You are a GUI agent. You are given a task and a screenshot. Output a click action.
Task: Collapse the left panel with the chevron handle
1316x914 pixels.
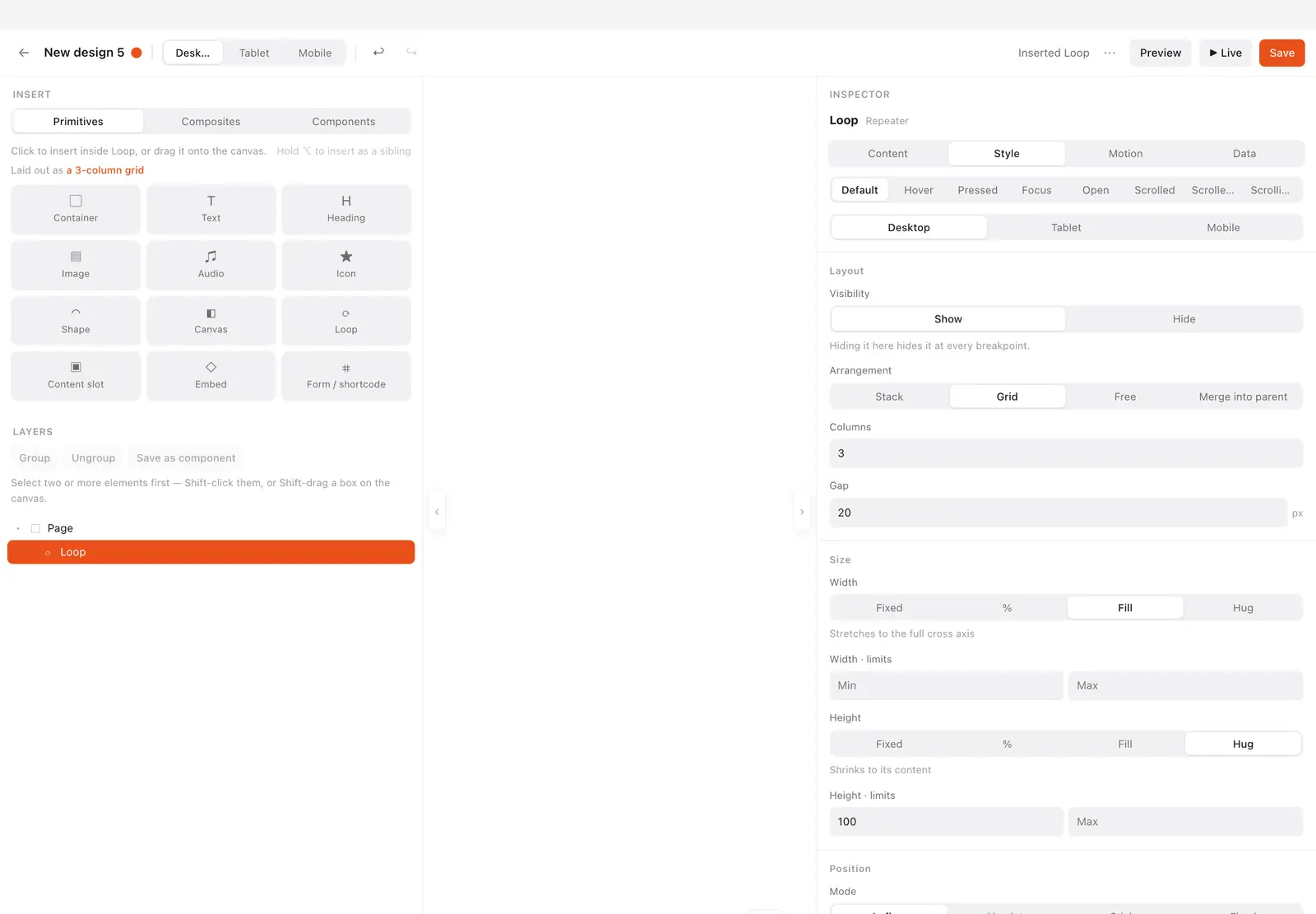pyautogui.click(x=437, y=512)
